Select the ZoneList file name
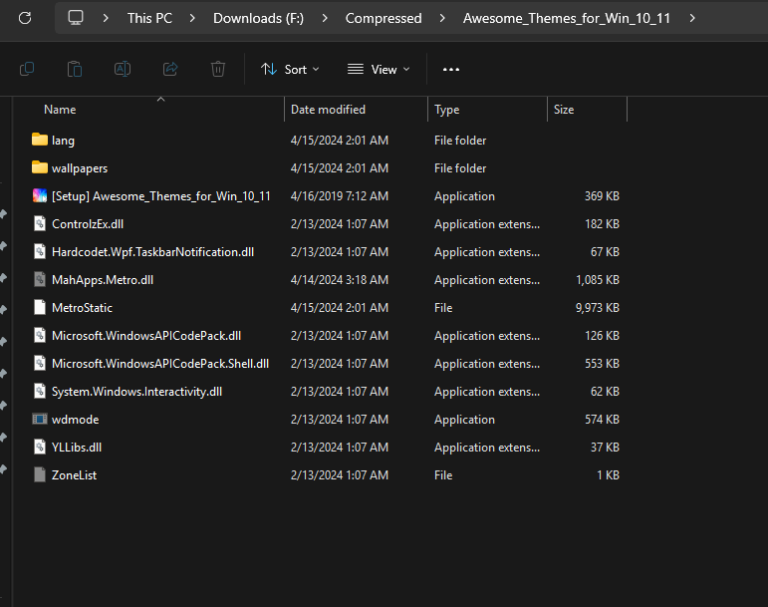 [x=74, y=475]
